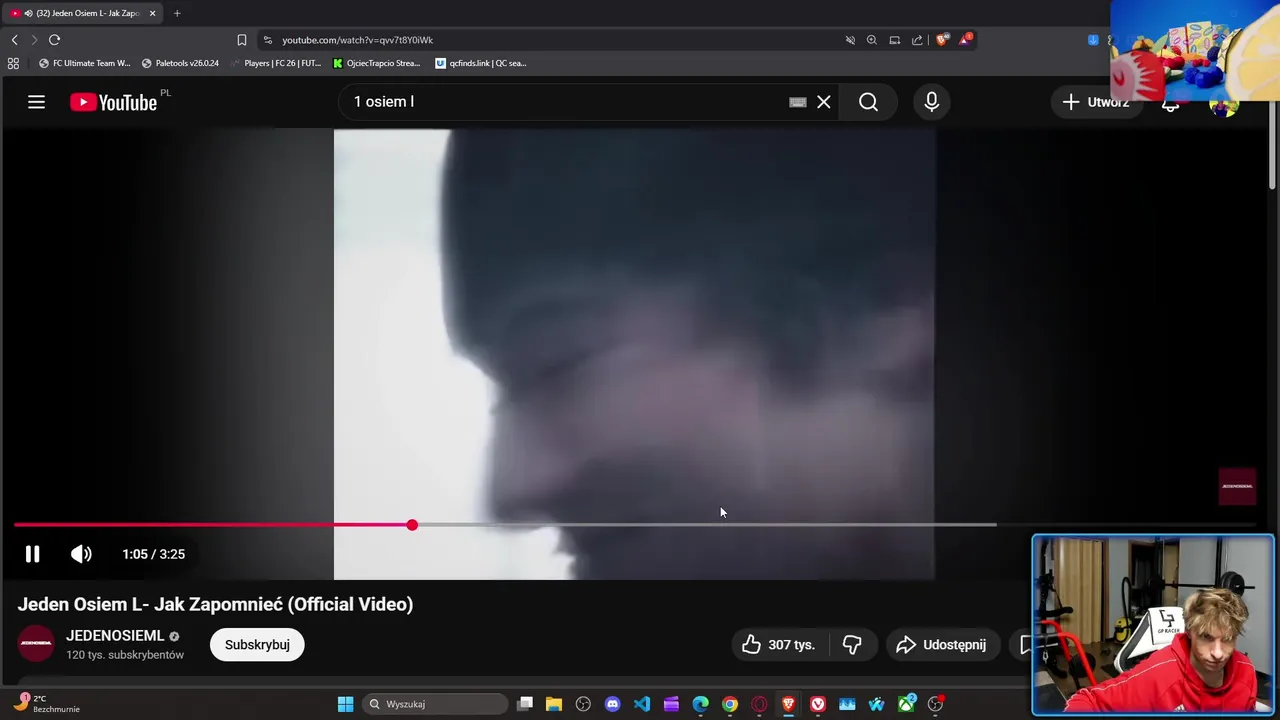Pause the video playback
The height and width of the screenshot is (720, 1280).
[32, 554]
